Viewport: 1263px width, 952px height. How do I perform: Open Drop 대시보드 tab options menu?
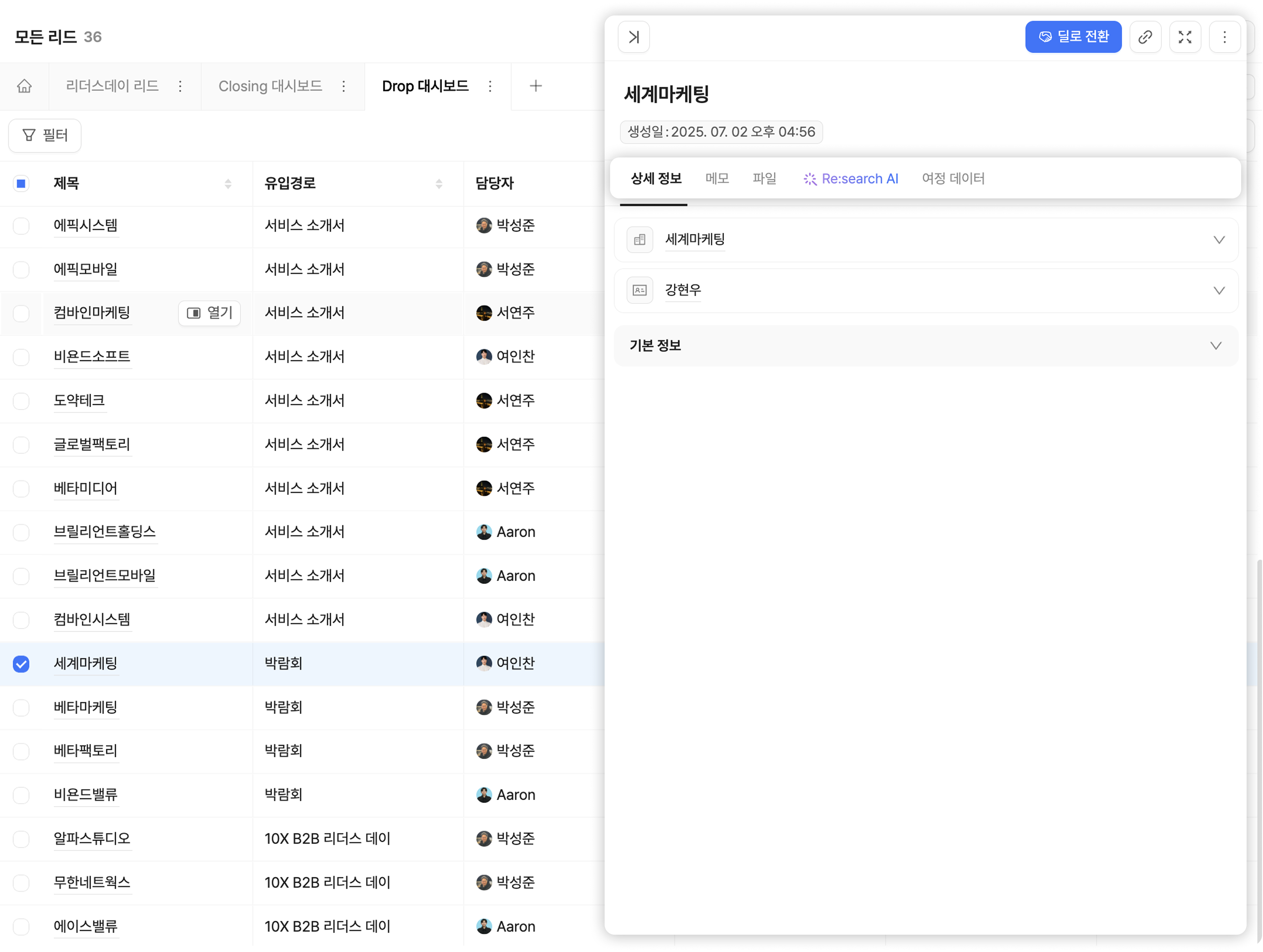490,86
